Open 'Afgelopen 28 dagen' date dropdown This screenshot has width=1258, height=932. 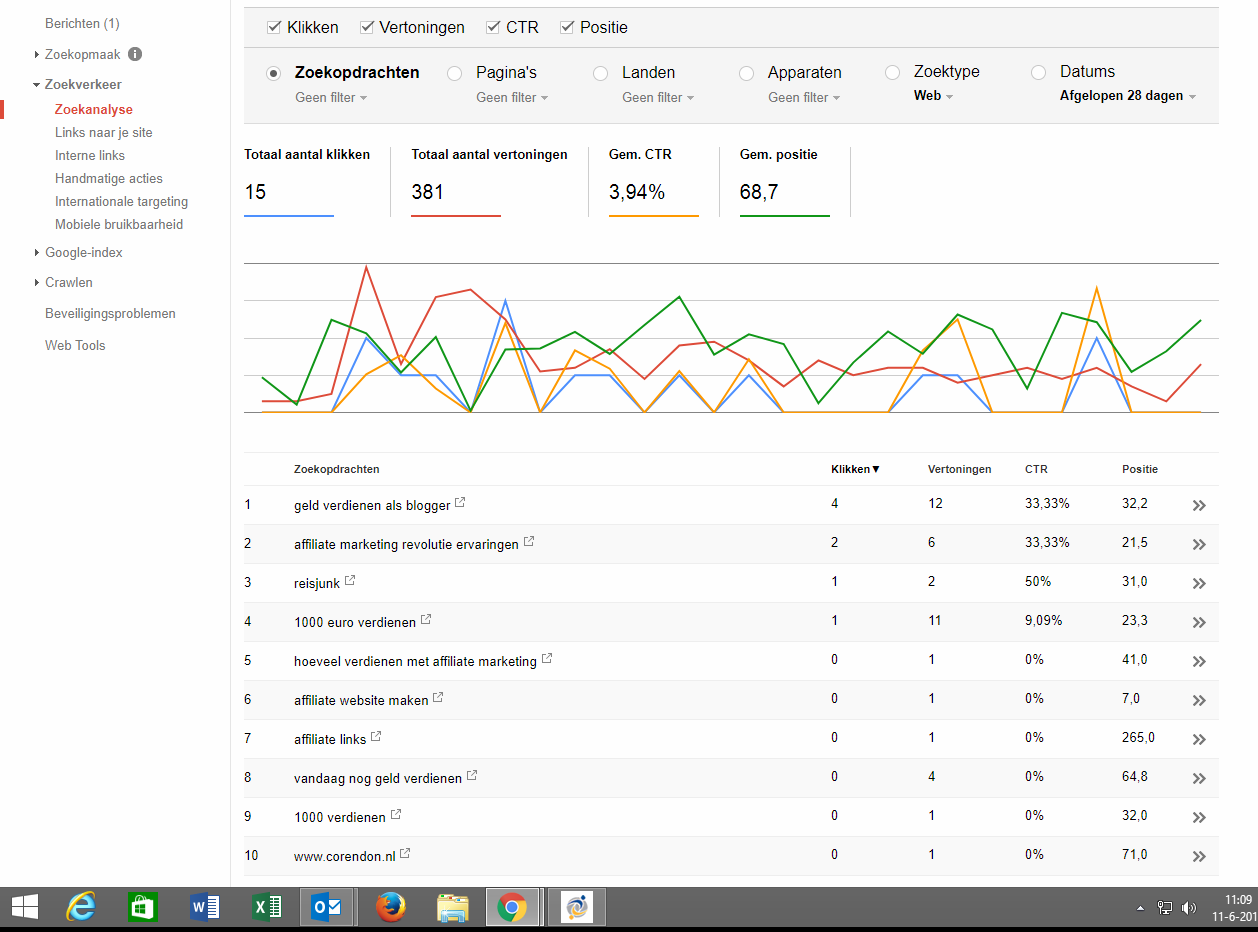pos(1128,96)
